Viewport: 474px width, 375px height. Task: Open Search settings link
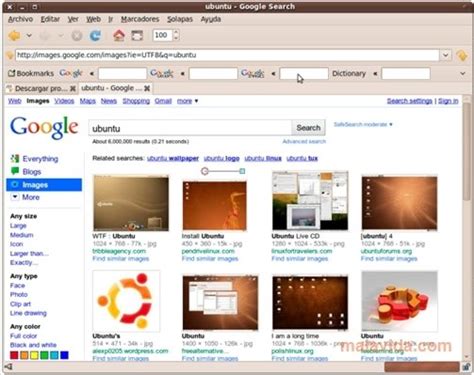[x=409, y=101]
